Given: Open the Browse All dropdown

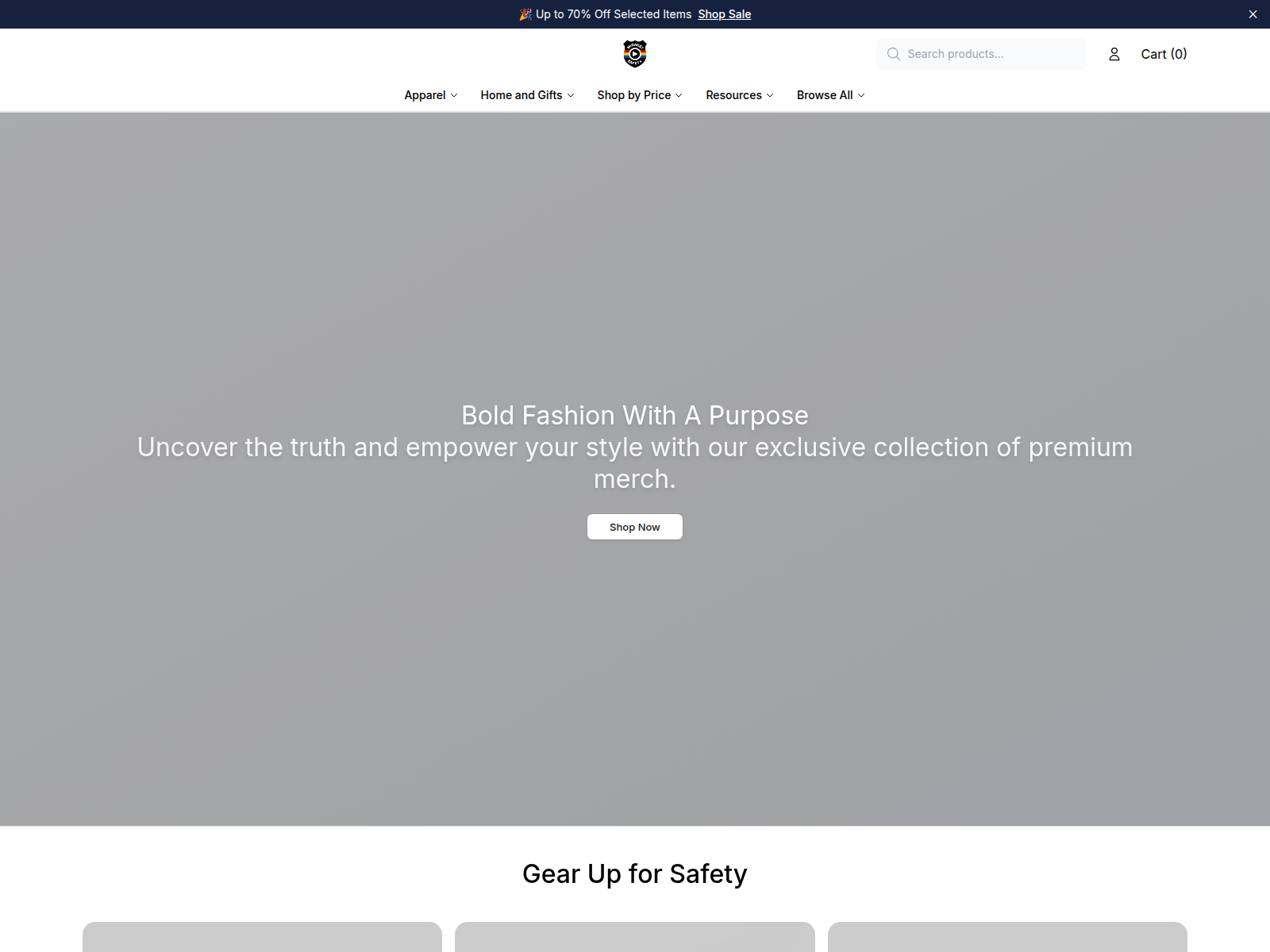Looking at the screenshot, I should pyautogui.click(x=831, y=95).
